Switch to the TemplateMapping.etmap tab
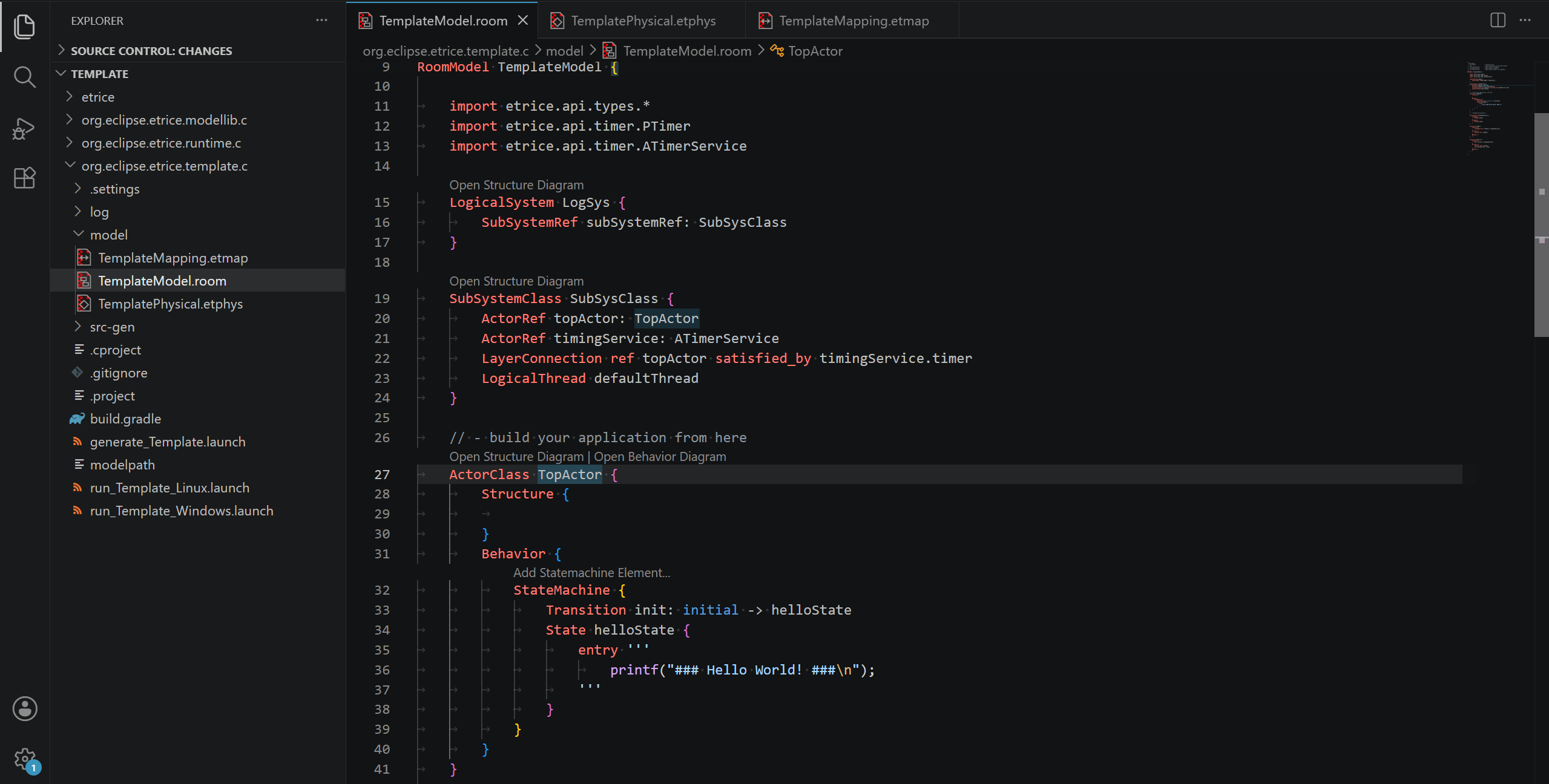This screenshot has height=784, width=1549. (x=853, y=21)
